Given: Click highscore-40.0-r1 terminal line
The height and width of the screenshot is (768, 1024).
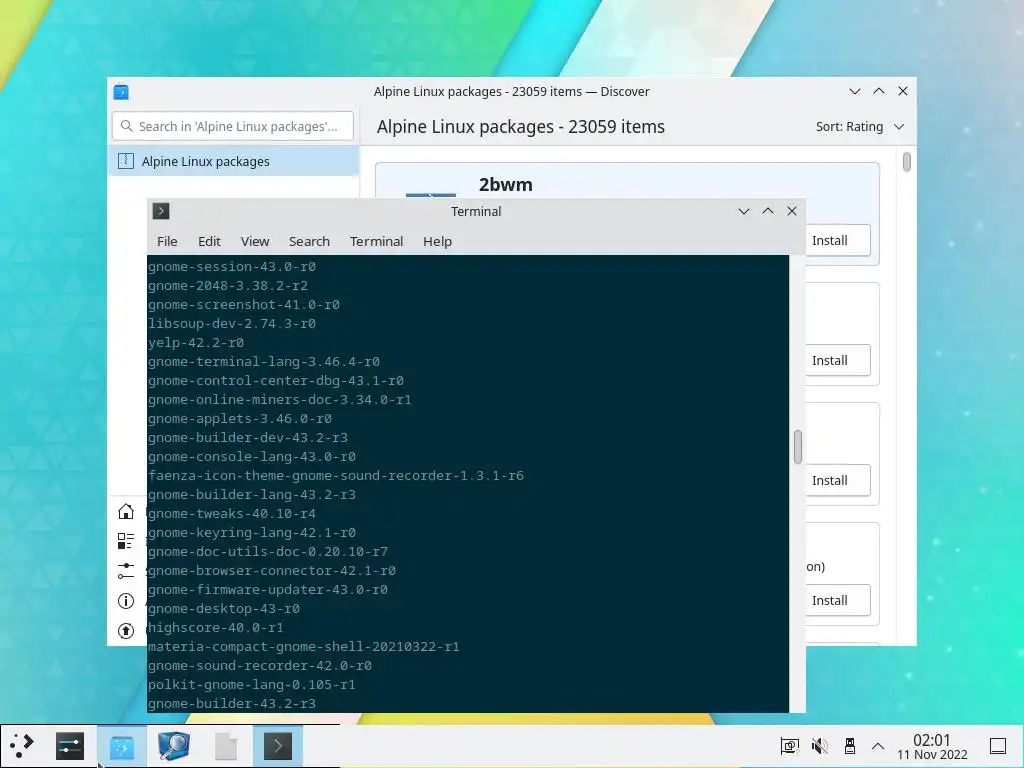Looking at the screenshot, I should 216,628.
